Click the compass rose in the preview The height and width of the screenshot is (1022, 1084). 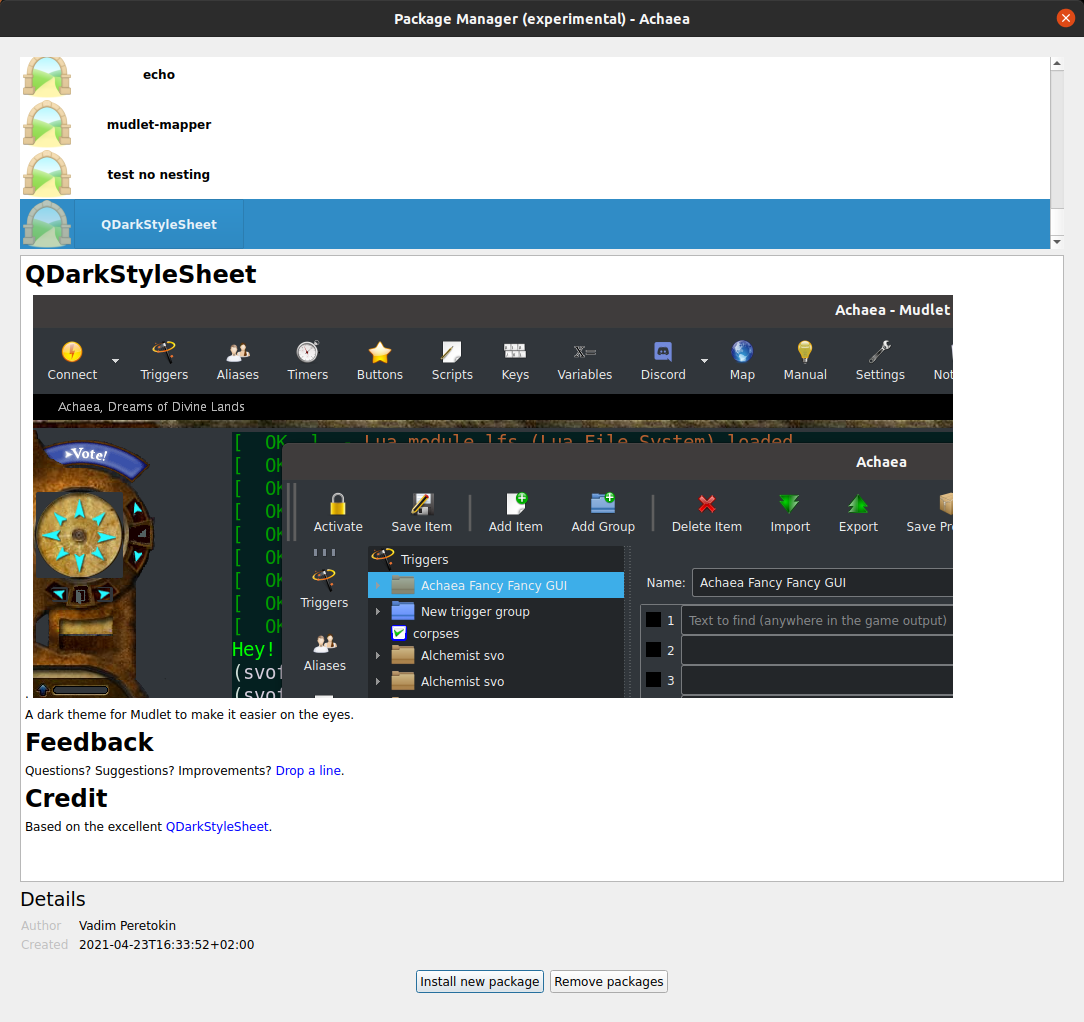pyautogui.click(x=79, y=535)
